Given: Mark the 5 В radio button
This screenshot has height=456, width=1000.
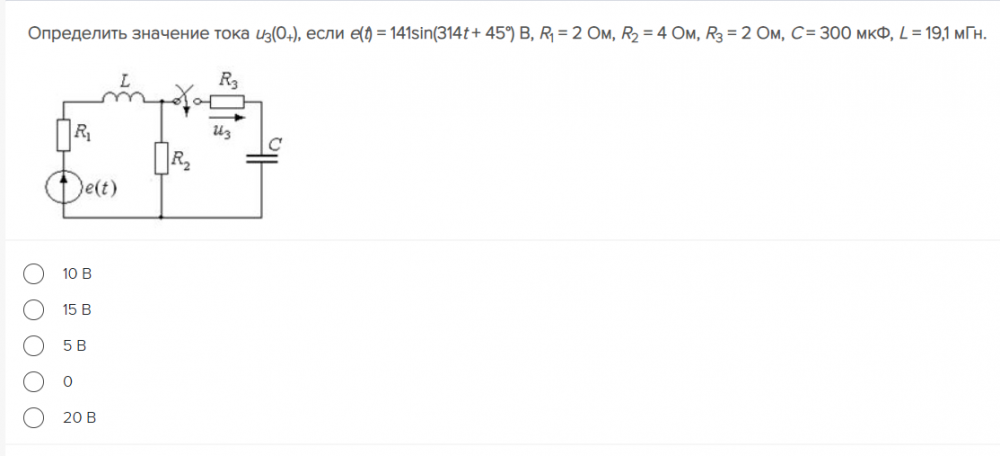Looking at the screenshot, I should pos(34,346).
